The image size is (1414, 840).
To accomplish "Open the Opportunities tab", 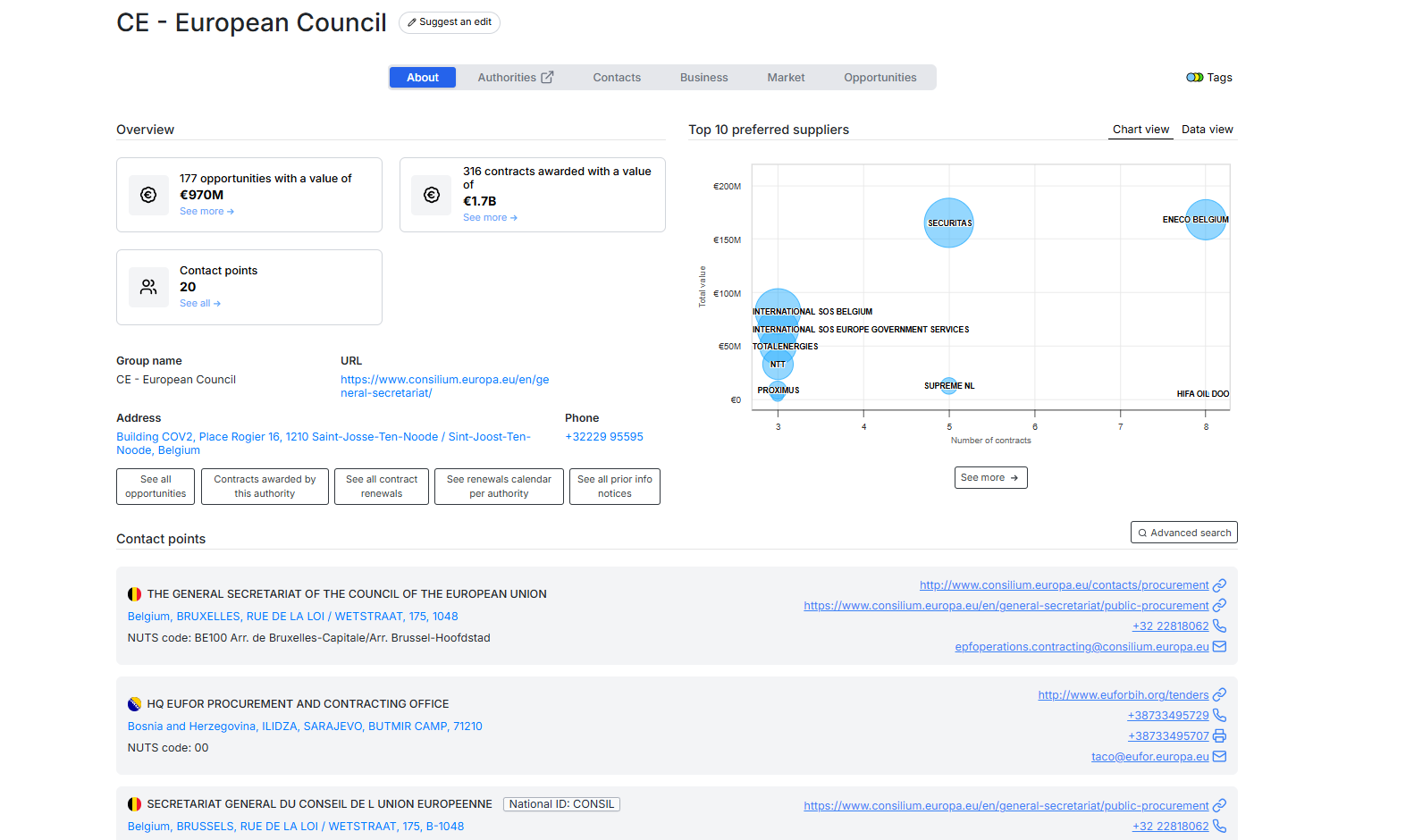I will (x=880, y=78).
